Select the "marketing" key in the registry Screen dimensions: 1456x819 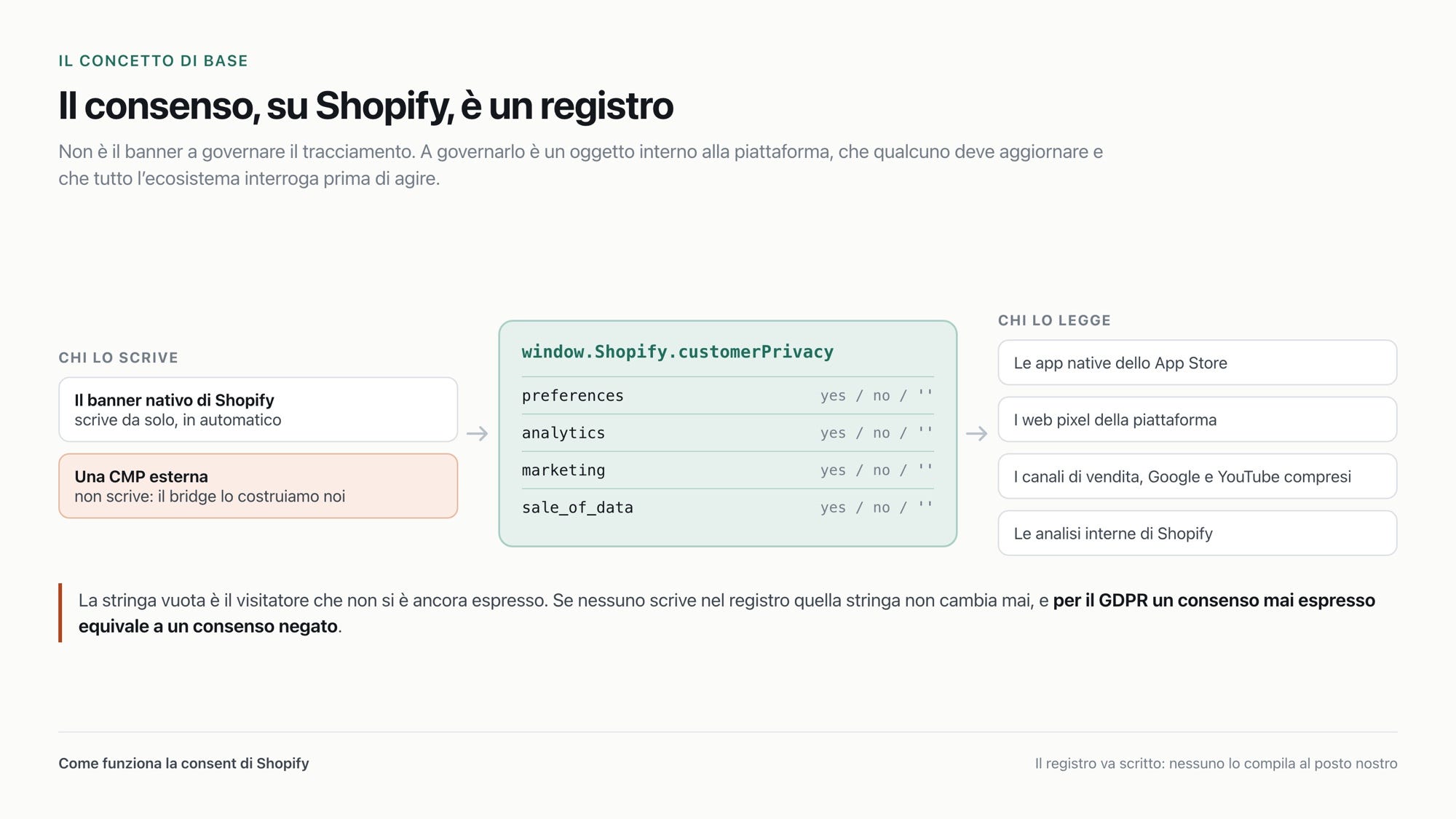563,470
